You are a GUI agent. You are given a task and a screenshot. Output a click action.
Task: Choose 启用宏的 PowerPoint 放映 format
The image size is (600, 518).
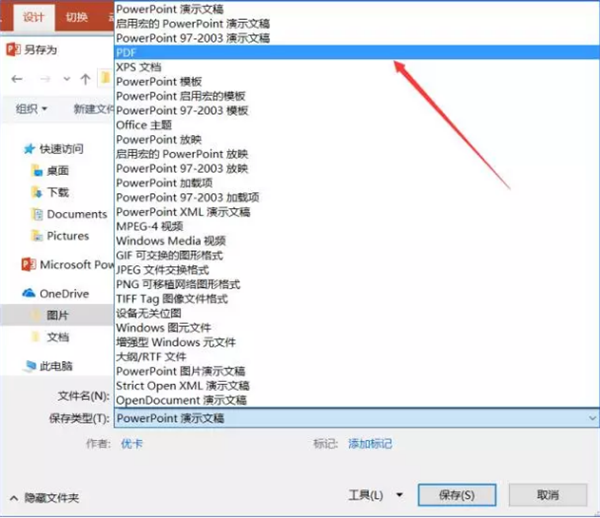(357, 154)
